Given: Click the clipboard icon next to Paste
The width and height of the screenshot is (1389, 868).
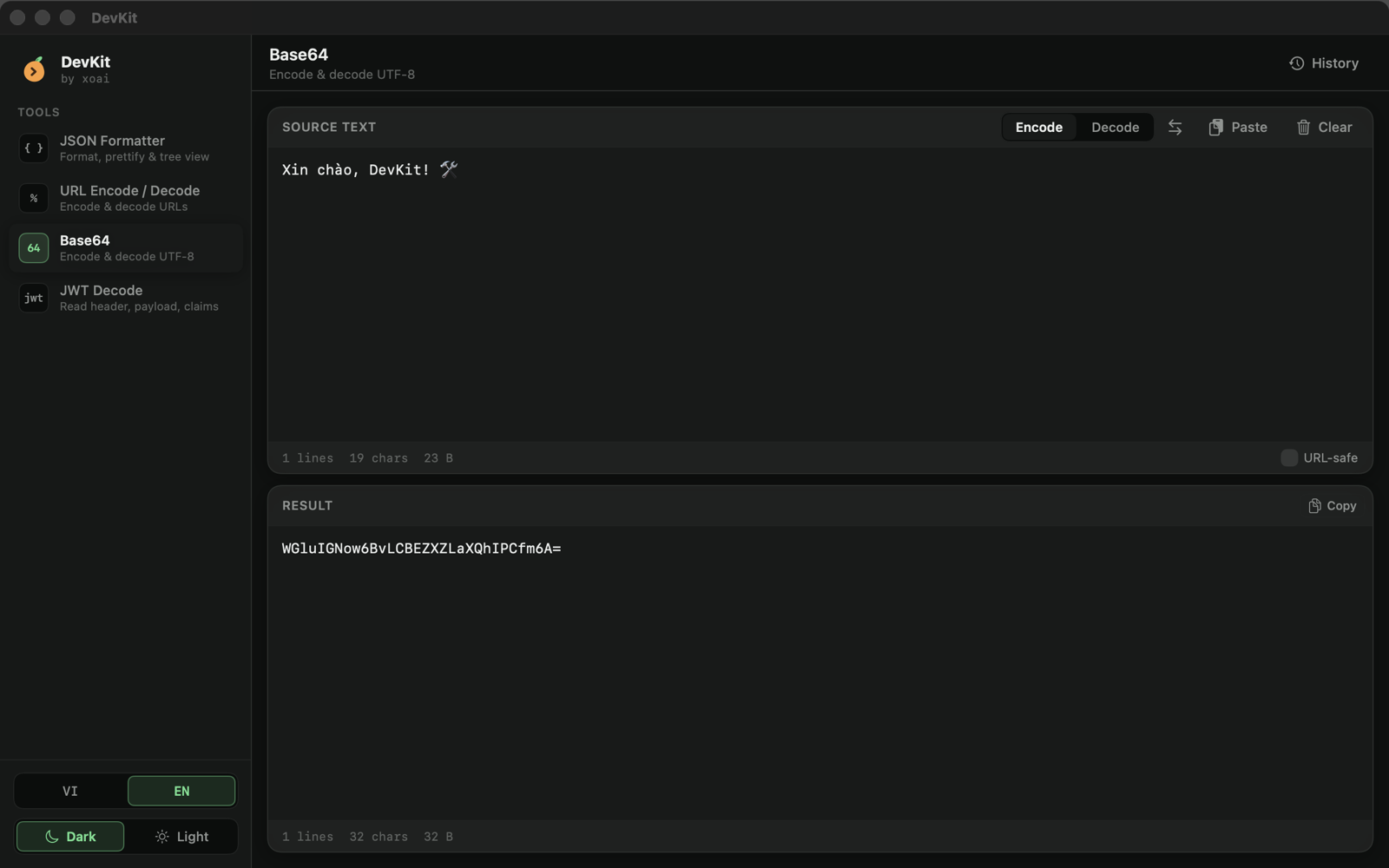Looking at the screenshot, I should coord(1215,128).
